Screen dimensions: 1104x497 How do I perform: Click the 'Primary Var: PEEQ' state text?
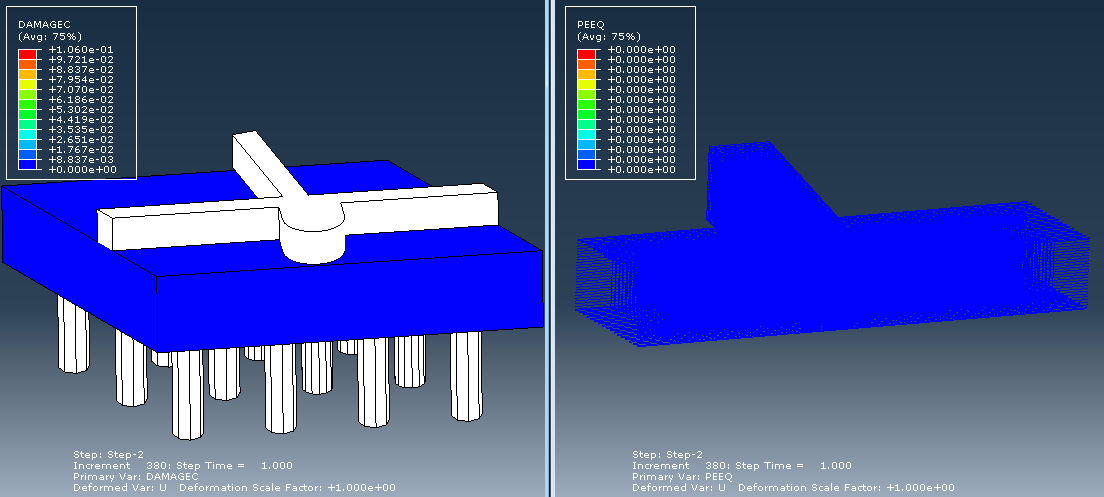(676, 477)
